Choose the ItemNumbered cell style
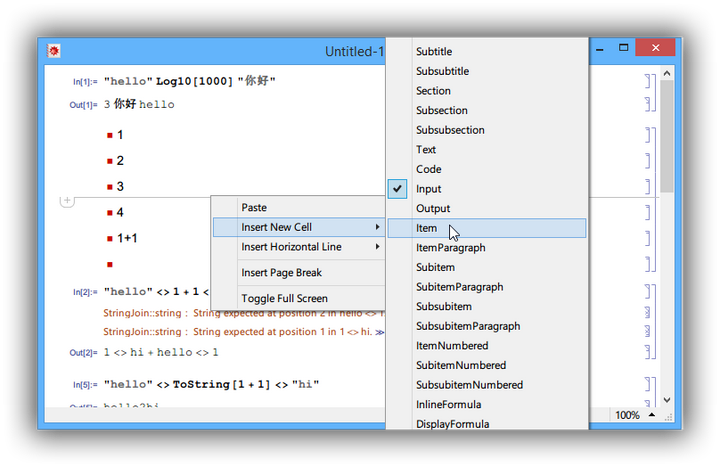This screenshot has width=720, height=467. (452, 346)
